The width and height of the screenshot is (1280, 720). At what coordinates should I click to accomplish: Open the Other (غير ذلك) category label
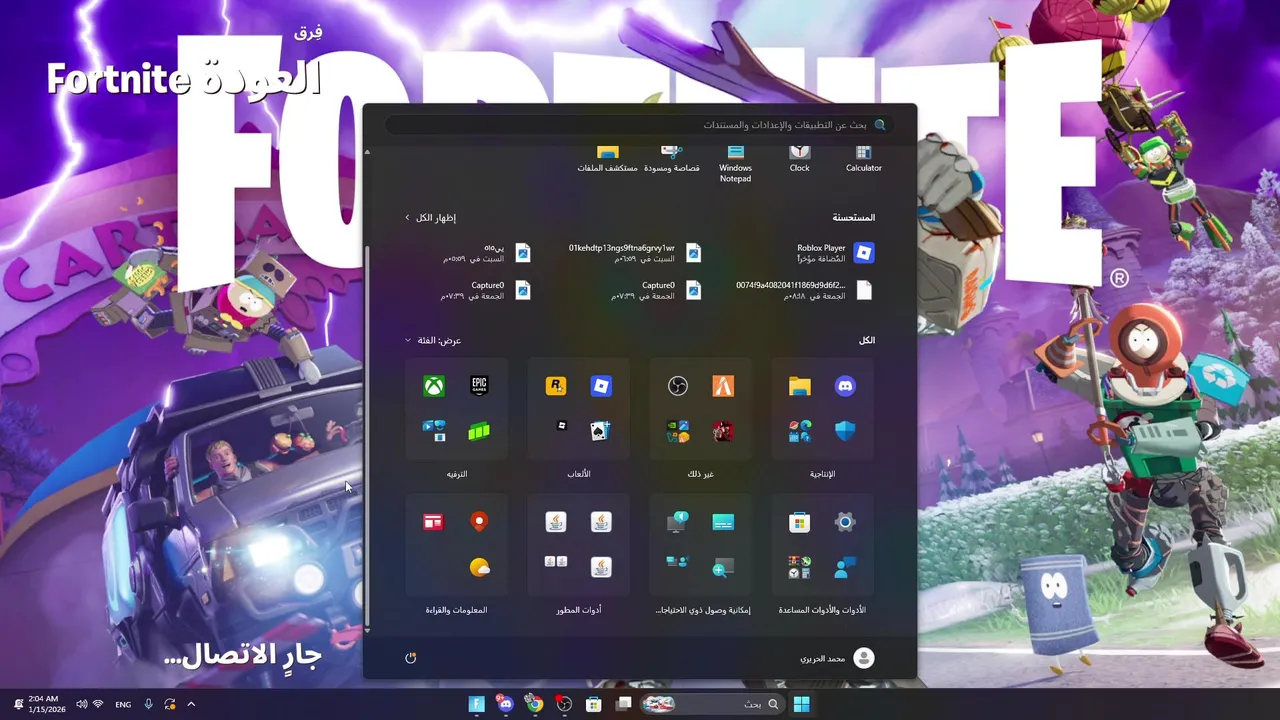[701, 474]
